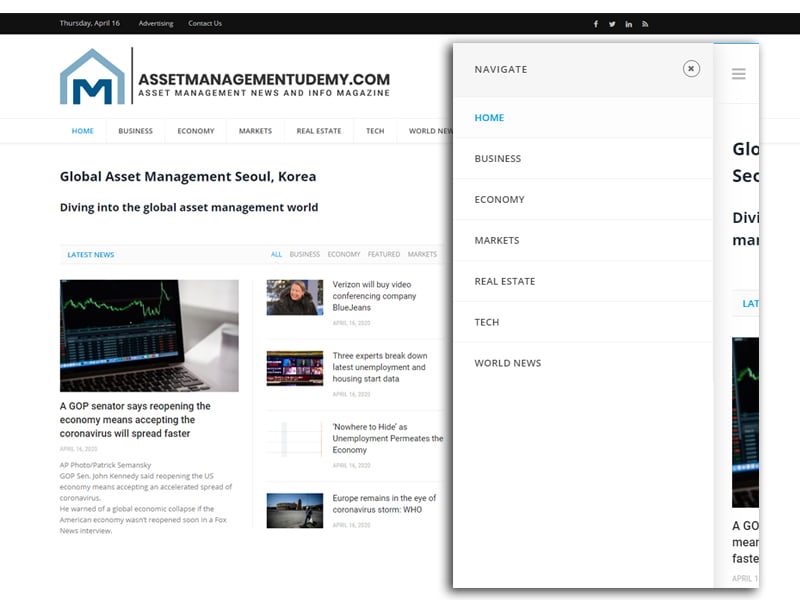Click the RSS feed icon
This screenshot has width=800, height=600.
pos(645,24)
